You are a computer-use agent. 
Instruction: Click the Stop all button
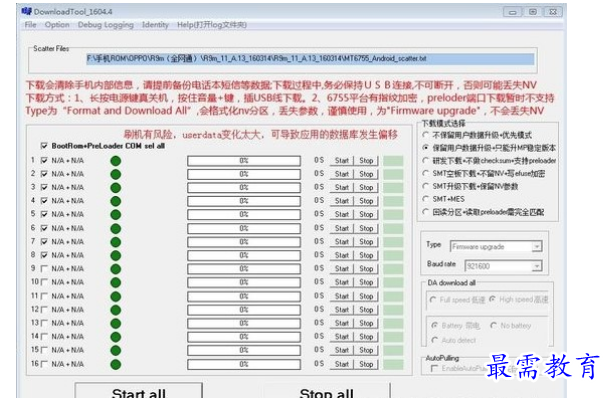coord(326,390)
